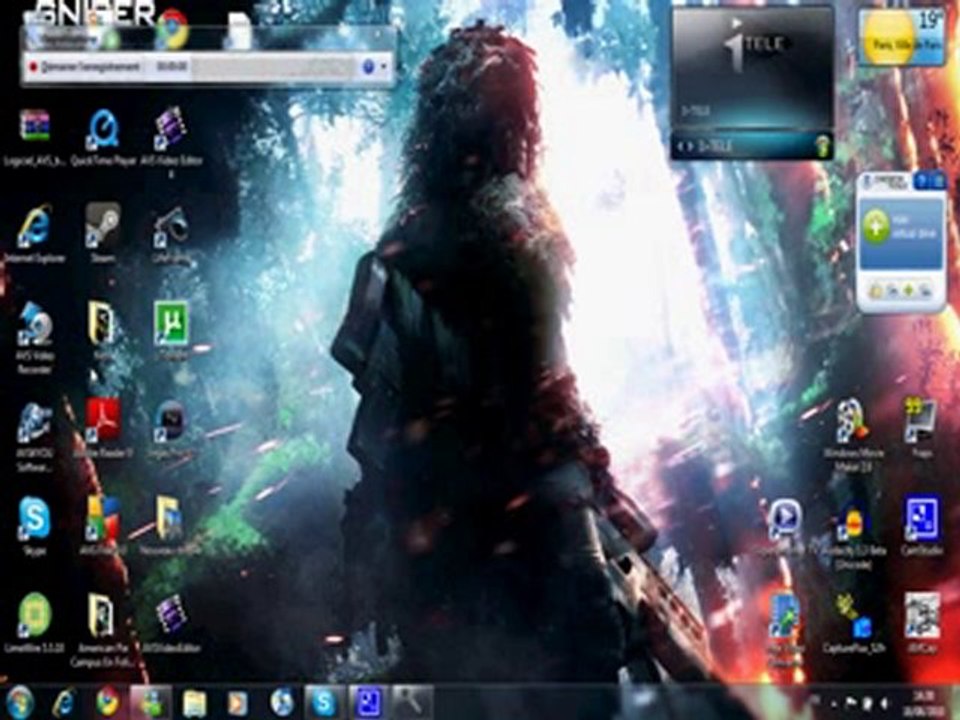The width and height of the screenshot is (960, 720).
Task: Open the Chrome icon behind the recorder window
Action: 171,29
